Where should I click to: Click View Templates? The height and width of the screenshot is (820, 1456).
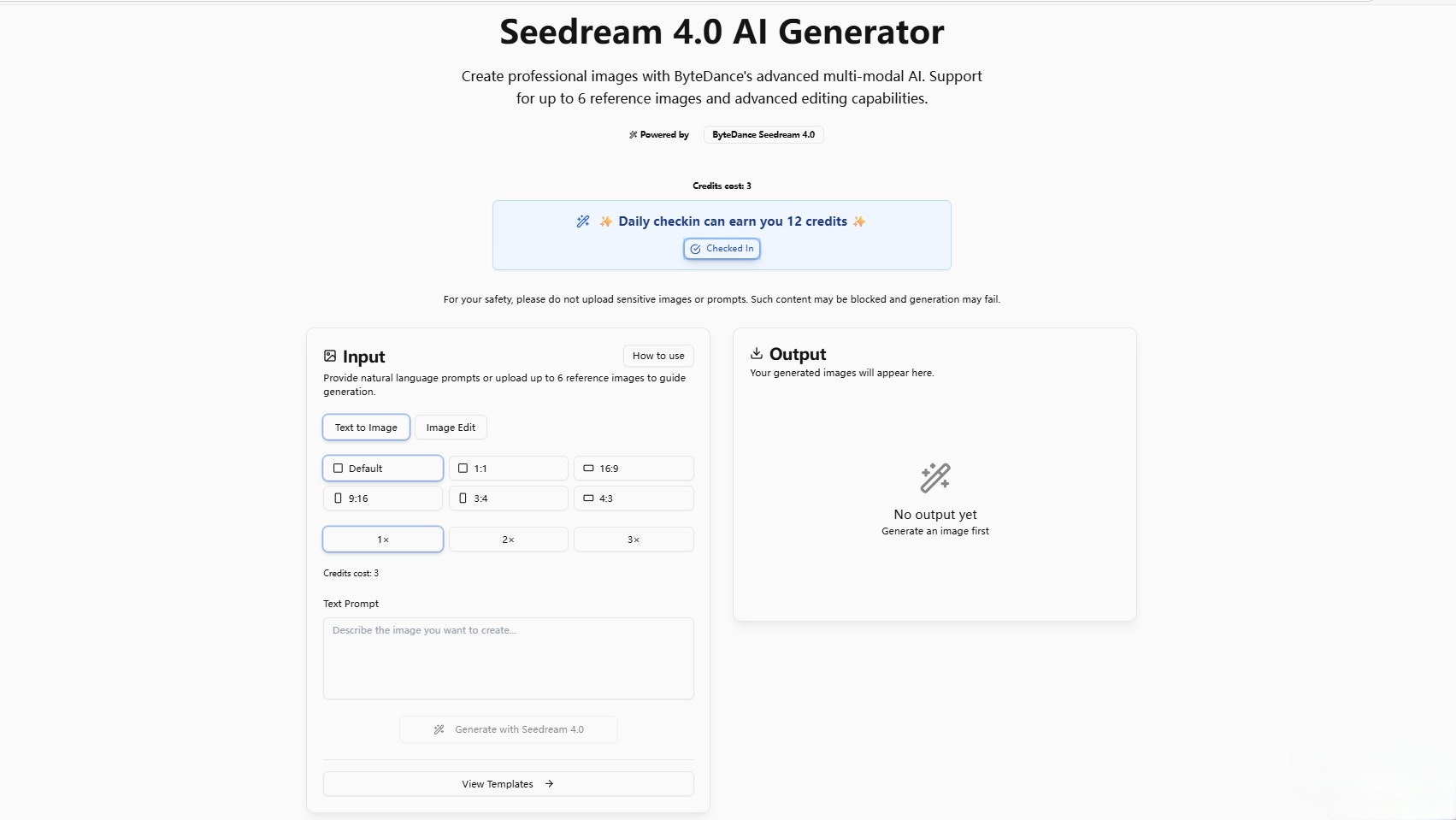pos(508,783)
